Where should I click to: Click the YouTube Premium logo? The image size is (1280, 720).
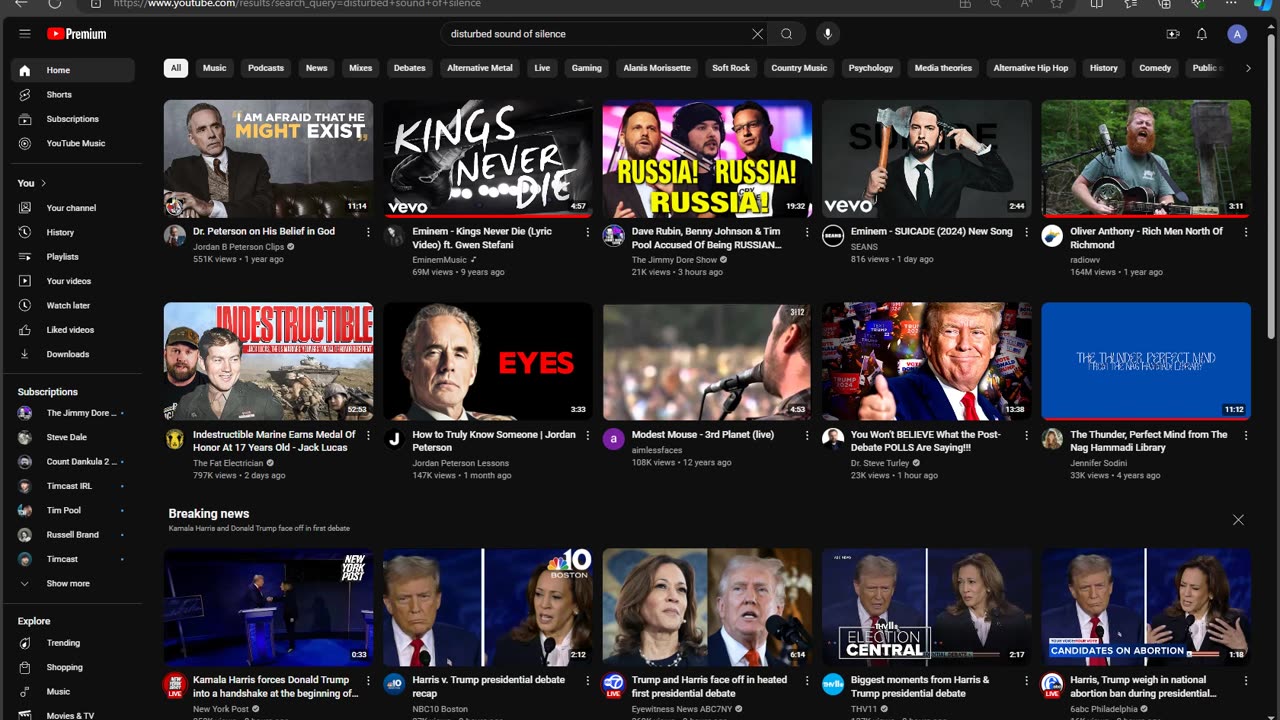(76, 34)
